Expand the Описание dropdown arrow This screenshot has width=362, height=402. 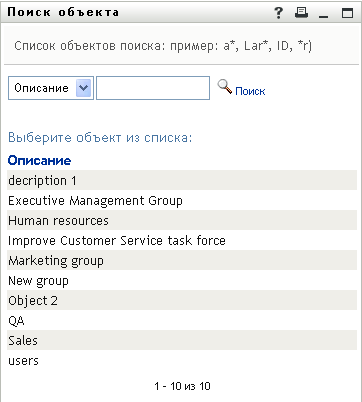coord(83,88)
